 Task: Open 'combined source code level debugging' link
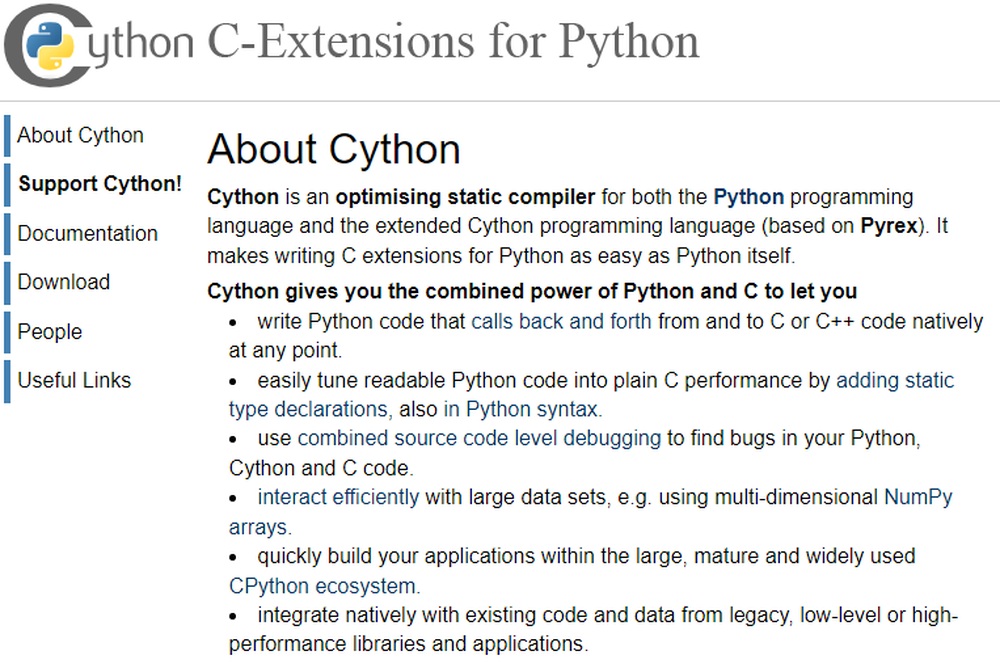click(x=479, y=439)
